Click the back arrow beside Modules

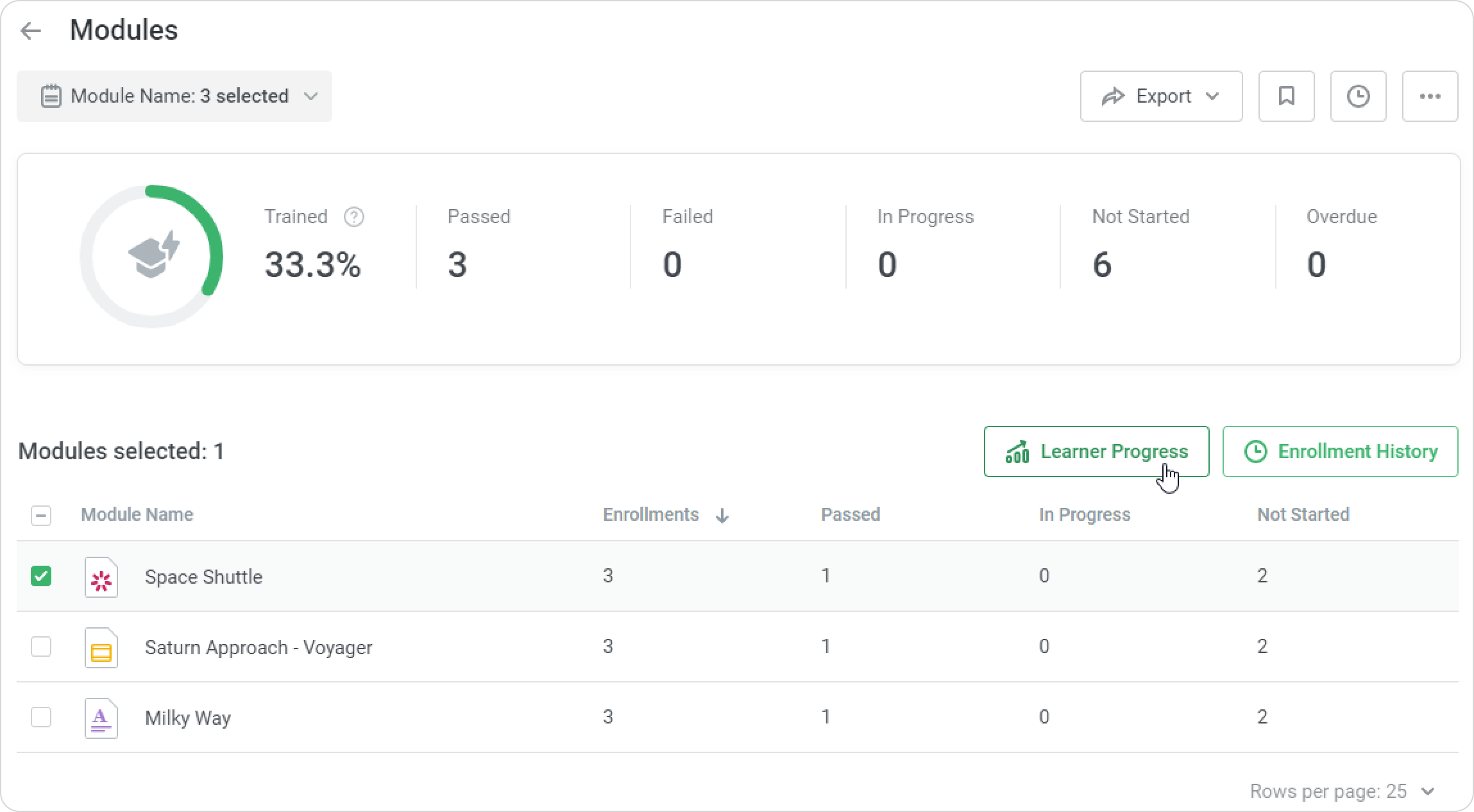coord(30,30)
